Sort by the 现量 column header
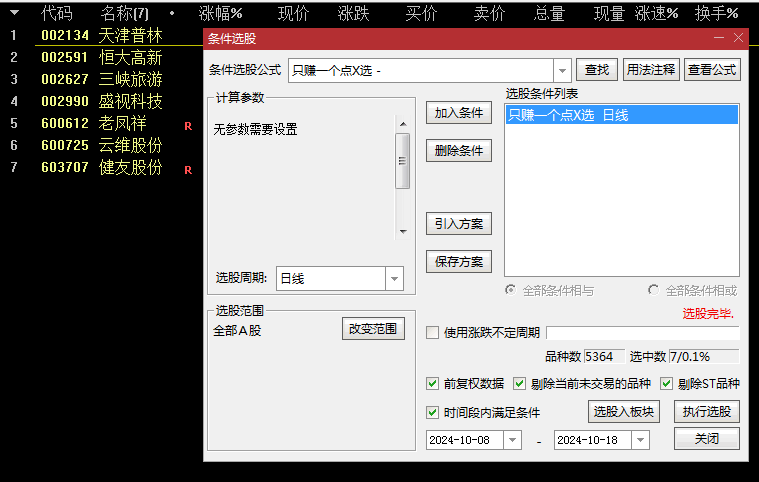This screenshot has height=482, width=759. pyautogui.click(x=609, y=14)
